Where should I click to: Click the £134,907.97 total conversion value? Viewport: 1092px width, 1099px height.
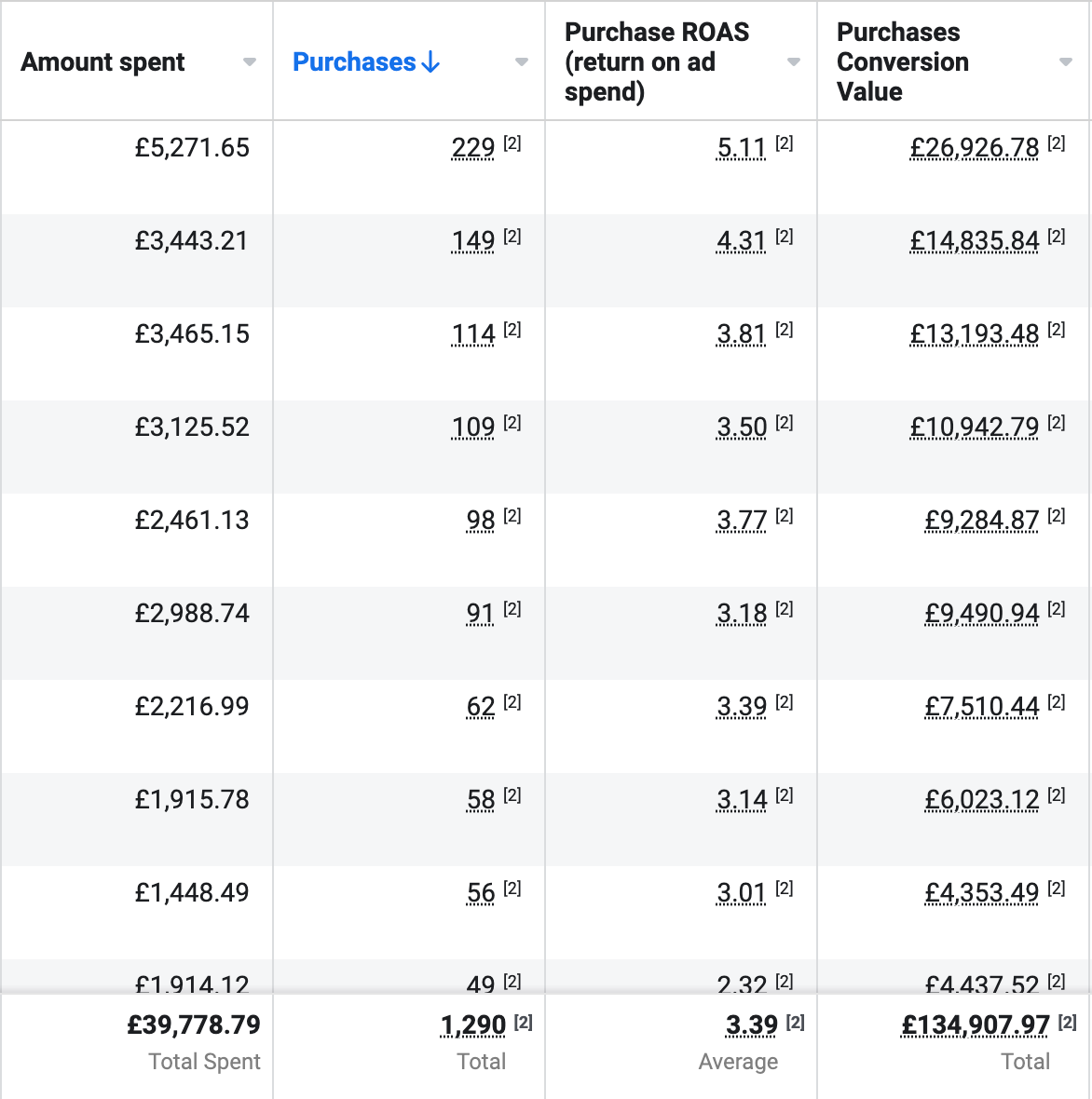[975, 1025]
